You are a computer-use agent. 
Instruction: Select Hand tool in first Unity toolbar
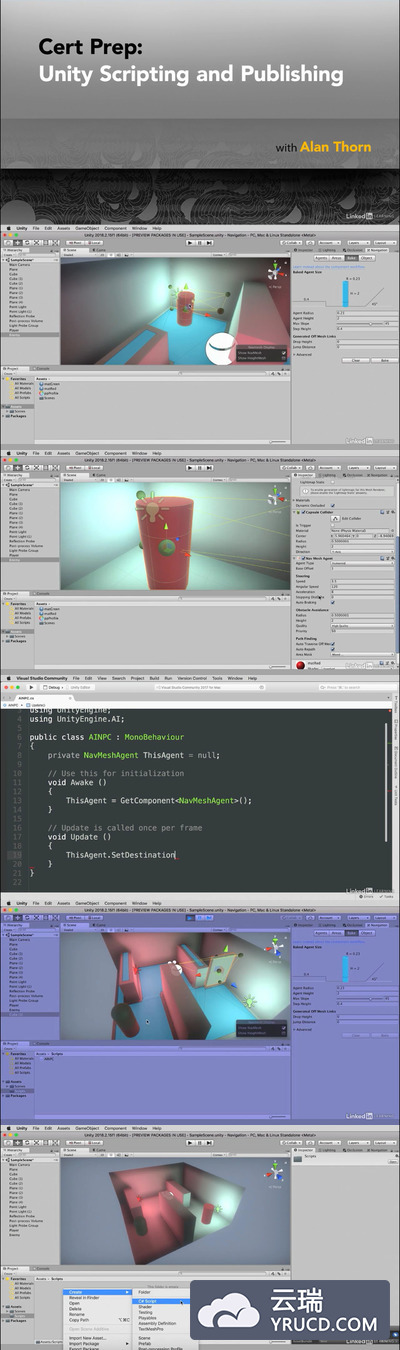(x=7, y=243)
